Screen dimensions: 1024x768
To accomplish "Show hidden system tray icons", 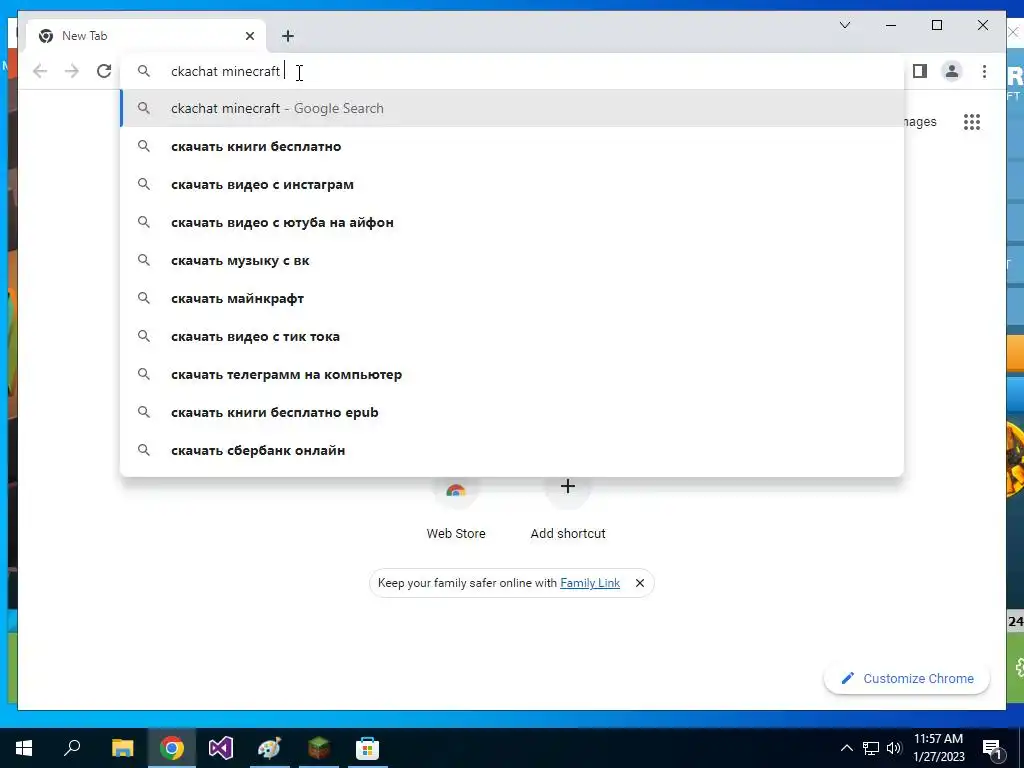I will [846, 748].
